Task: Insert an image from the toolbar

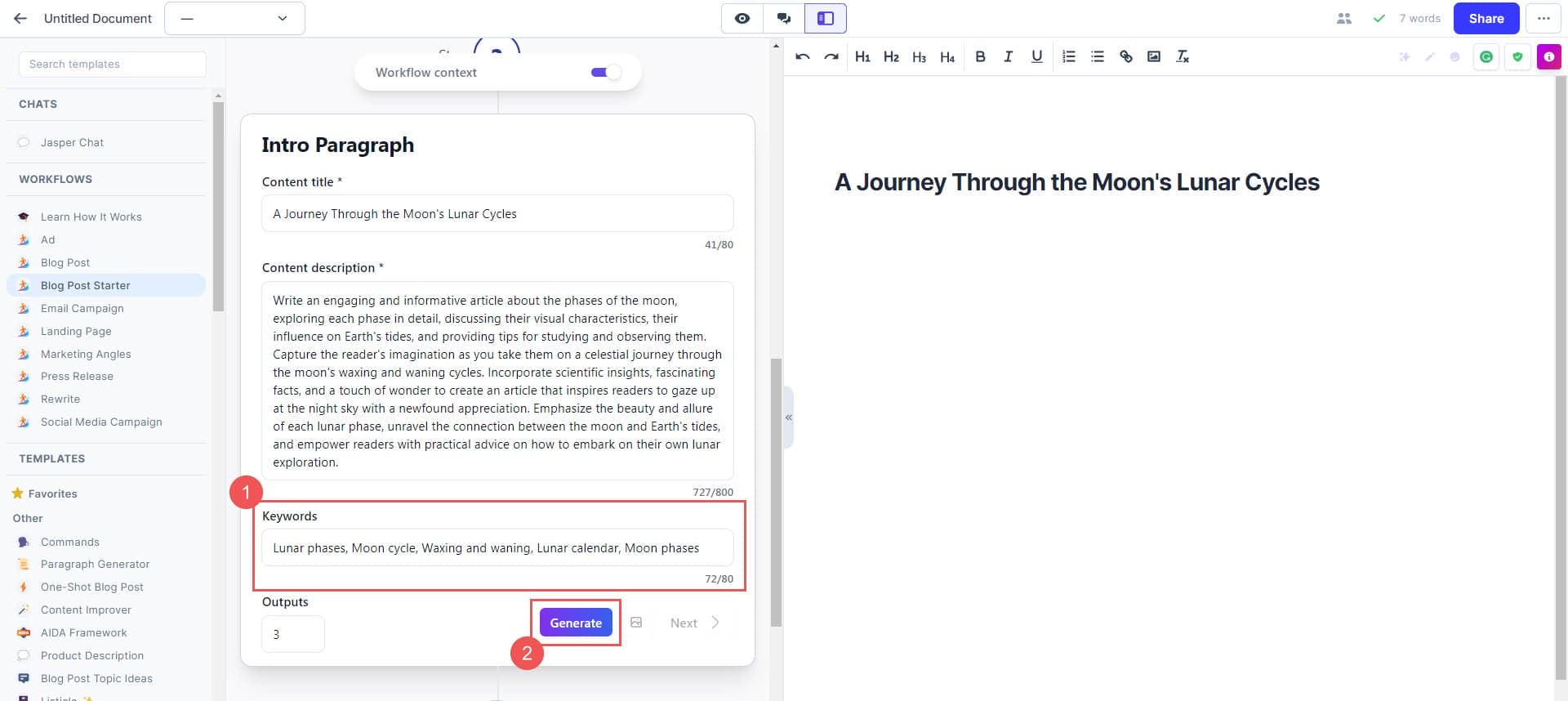Action: (1153, 56)
